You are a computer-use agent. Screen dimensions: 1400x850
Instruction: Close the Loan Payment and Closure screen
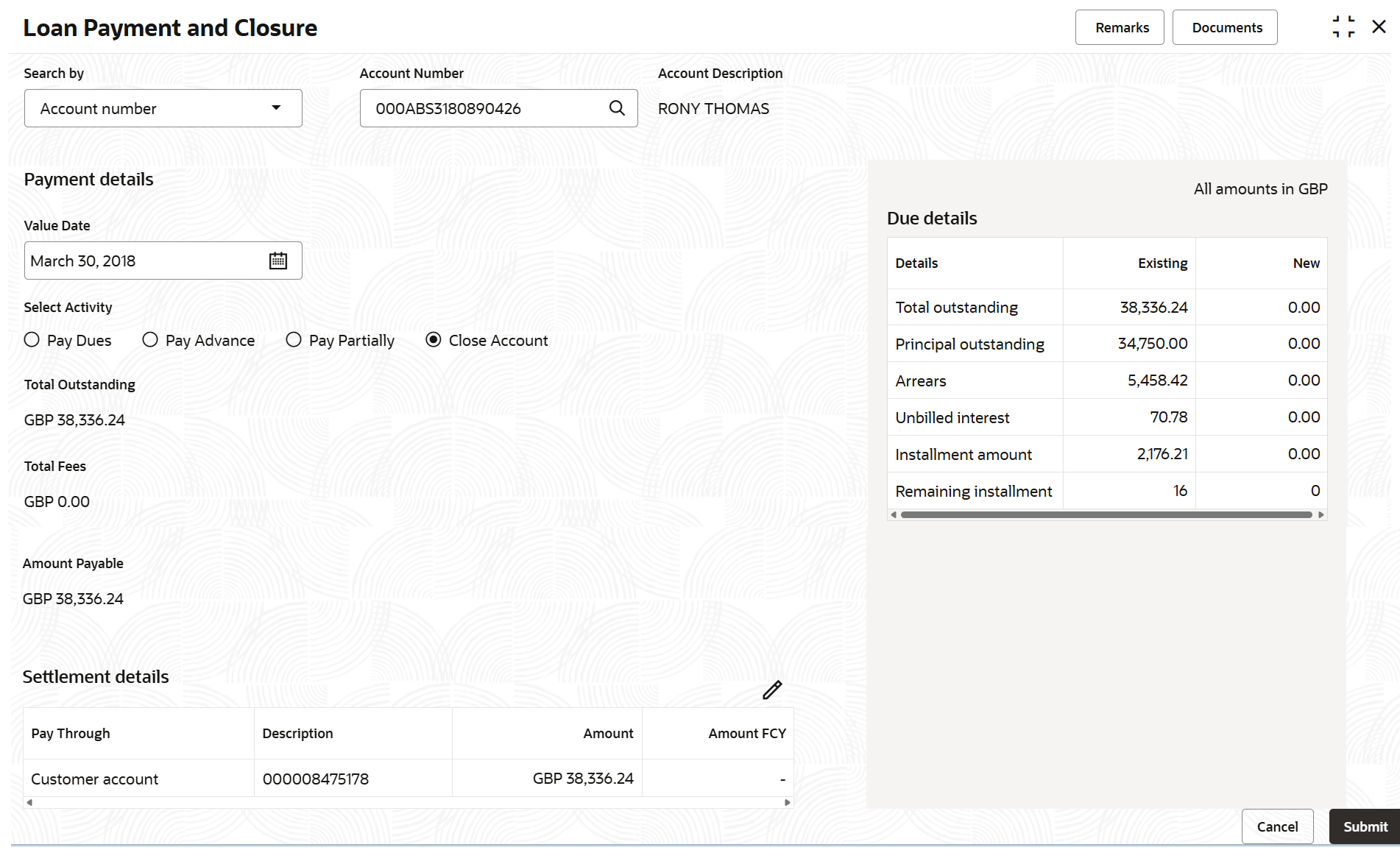[1379, 27]
